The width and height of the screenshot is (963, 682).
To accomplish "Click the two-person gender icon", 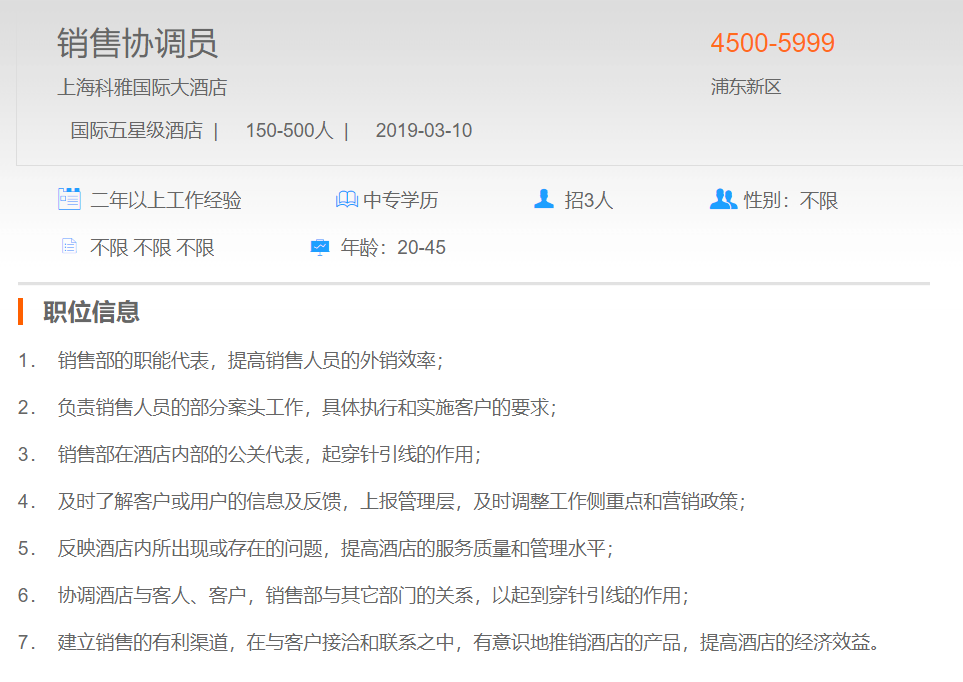I will 723,199.
